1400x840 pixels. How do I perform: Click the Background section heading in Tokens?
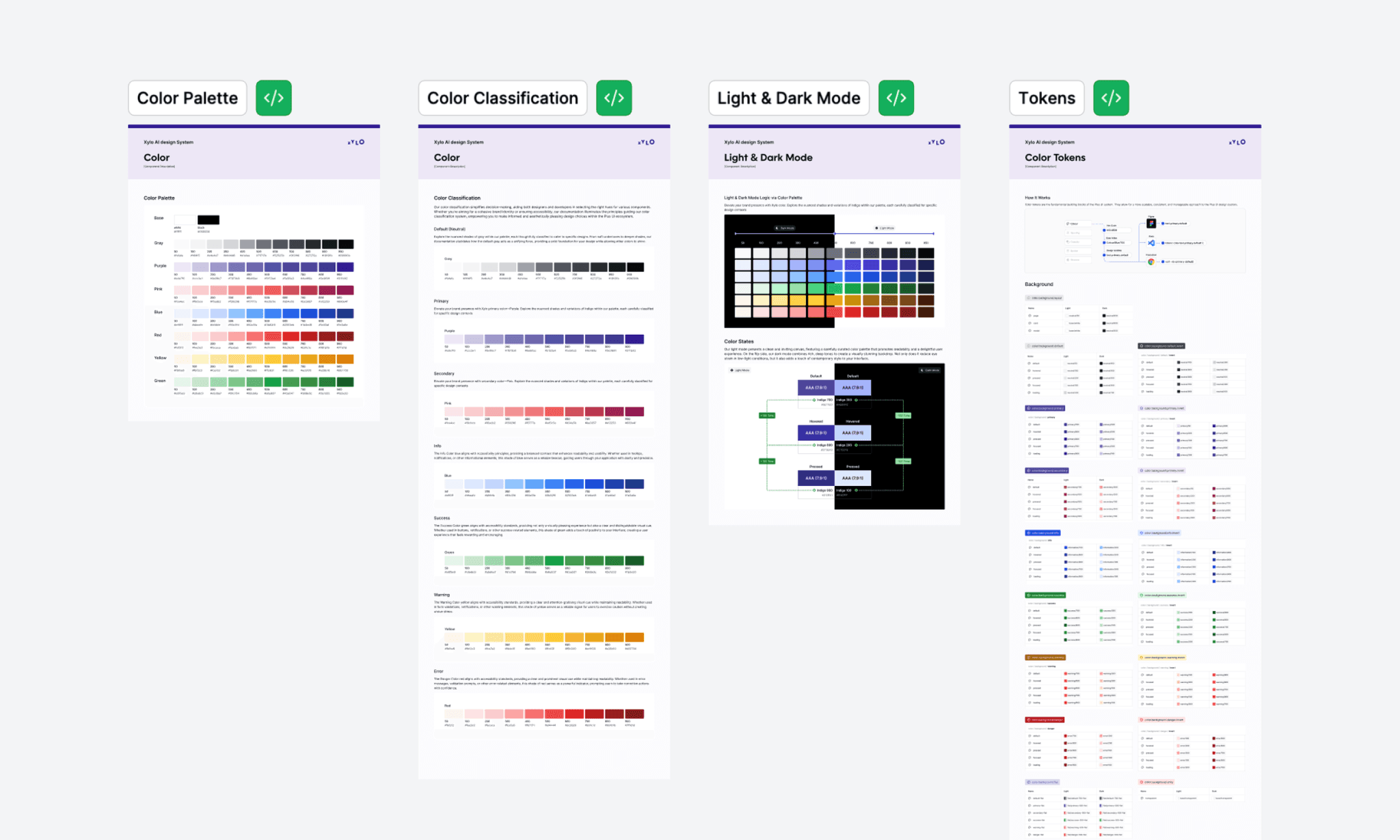tap(1038, 284)
